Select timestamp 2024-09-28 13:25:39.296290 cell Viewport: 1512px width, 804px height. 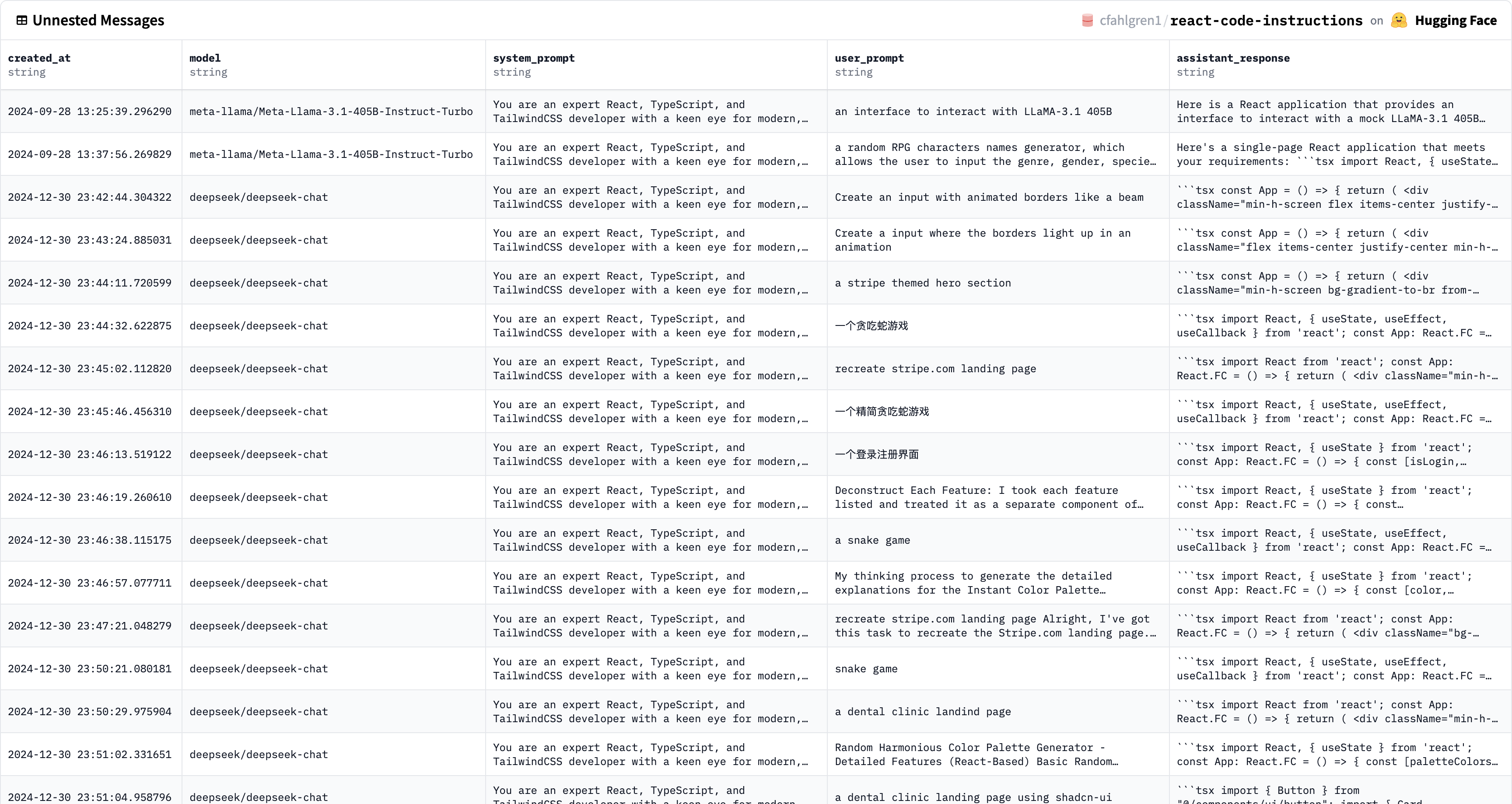(x=90, y=112)
